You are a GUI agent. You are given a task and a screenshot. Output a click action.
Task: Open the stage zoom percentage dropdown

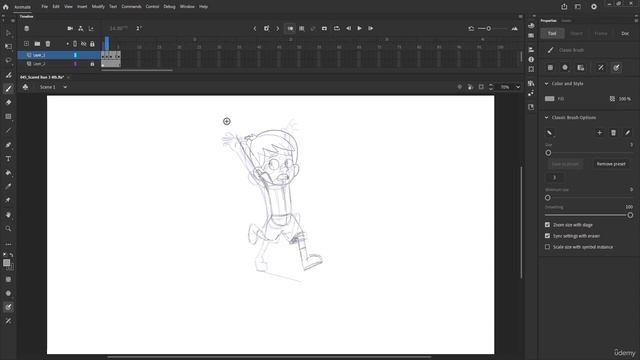click(x=518, y=87)
